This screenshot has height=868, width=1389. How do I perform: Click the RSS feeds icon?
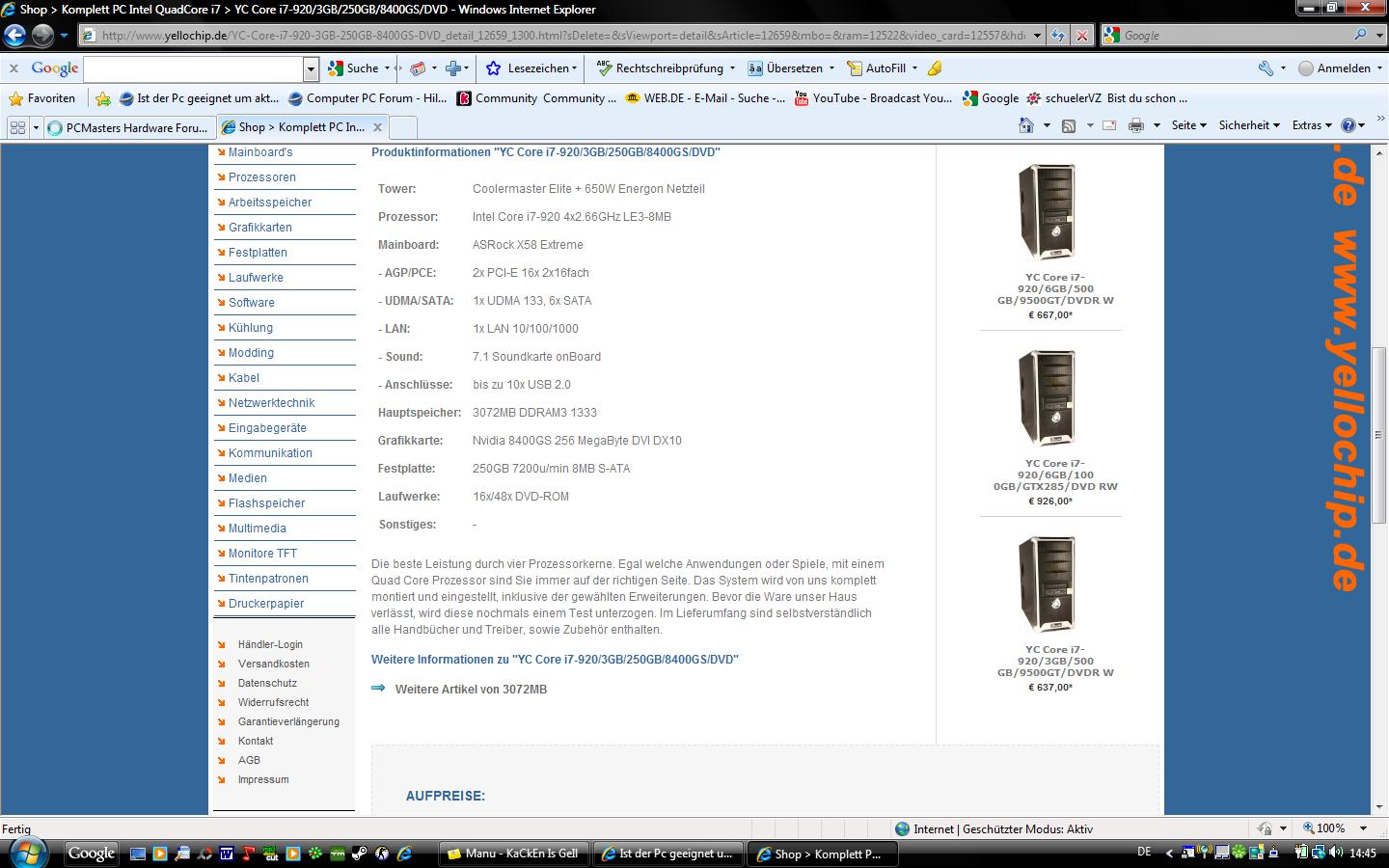coord(1069,126)
